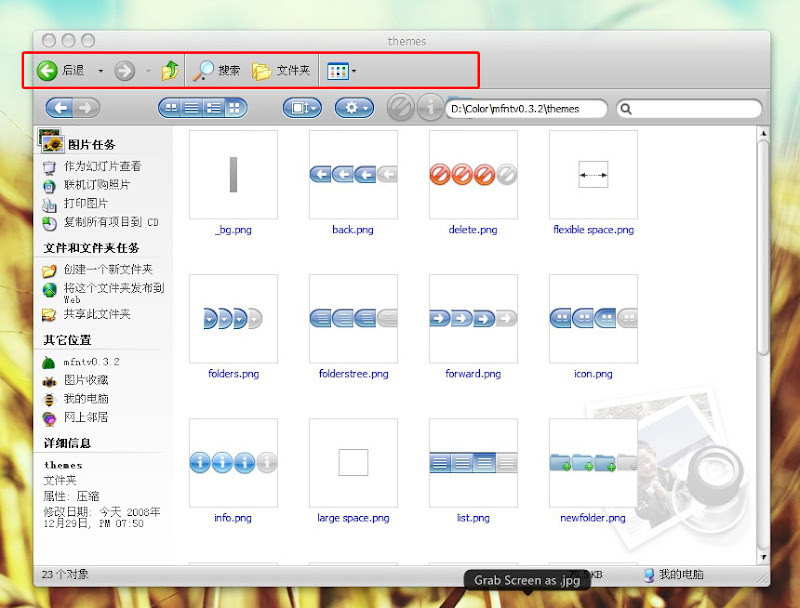Go up one folder level

click(x=170, y=70)
